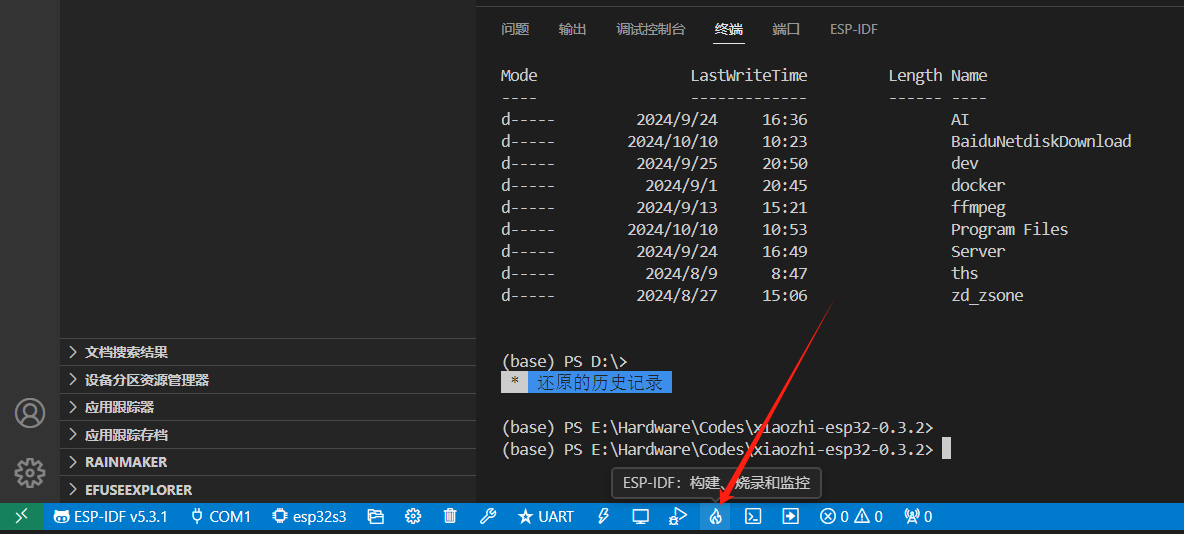Click the remote window indicator in status bar
1184x534 pixels.
click(x=21, y=517)
